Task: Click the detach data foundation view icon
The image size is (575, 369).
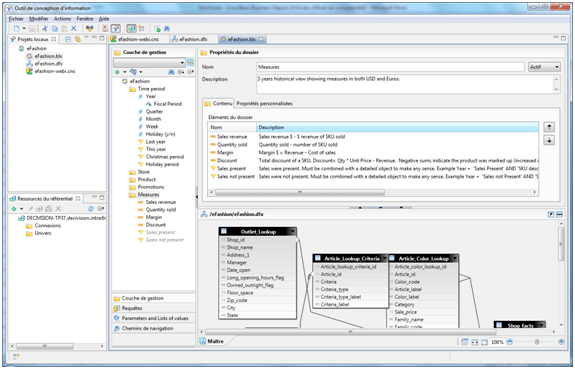Action: 551,214
